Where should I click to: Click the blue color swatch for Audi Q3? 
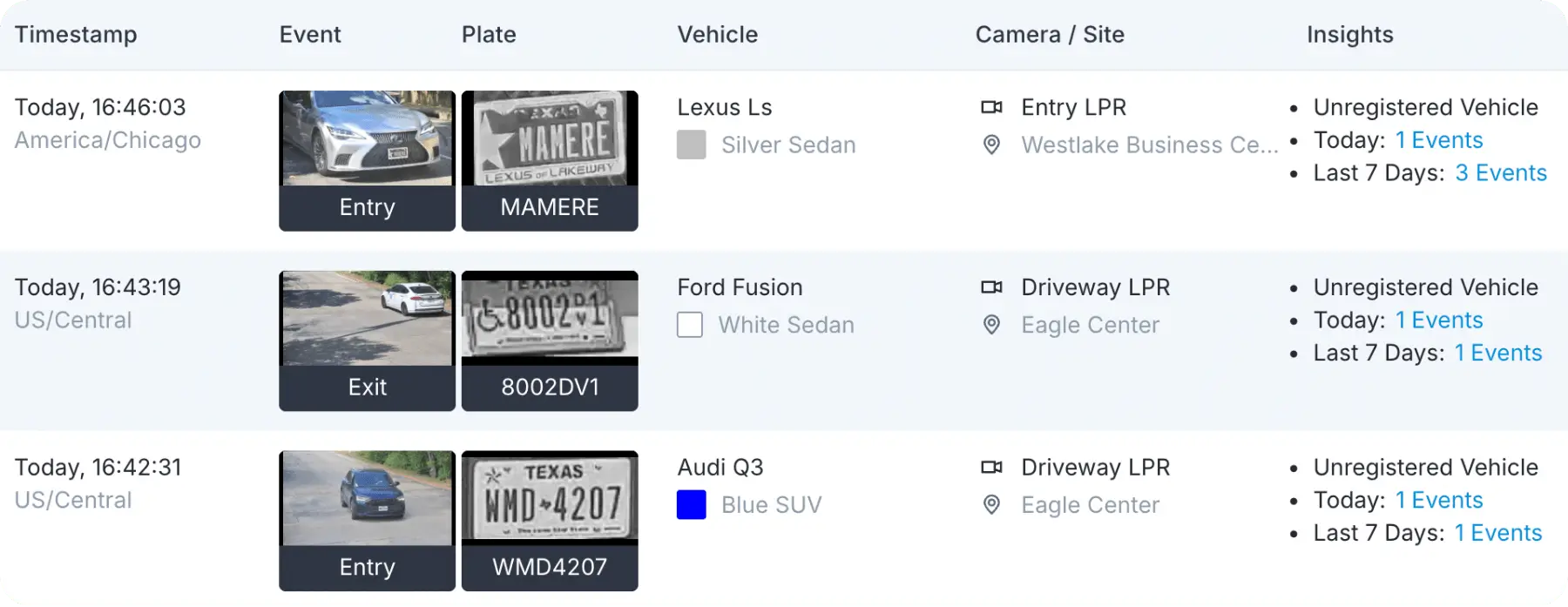pos(692,505)
